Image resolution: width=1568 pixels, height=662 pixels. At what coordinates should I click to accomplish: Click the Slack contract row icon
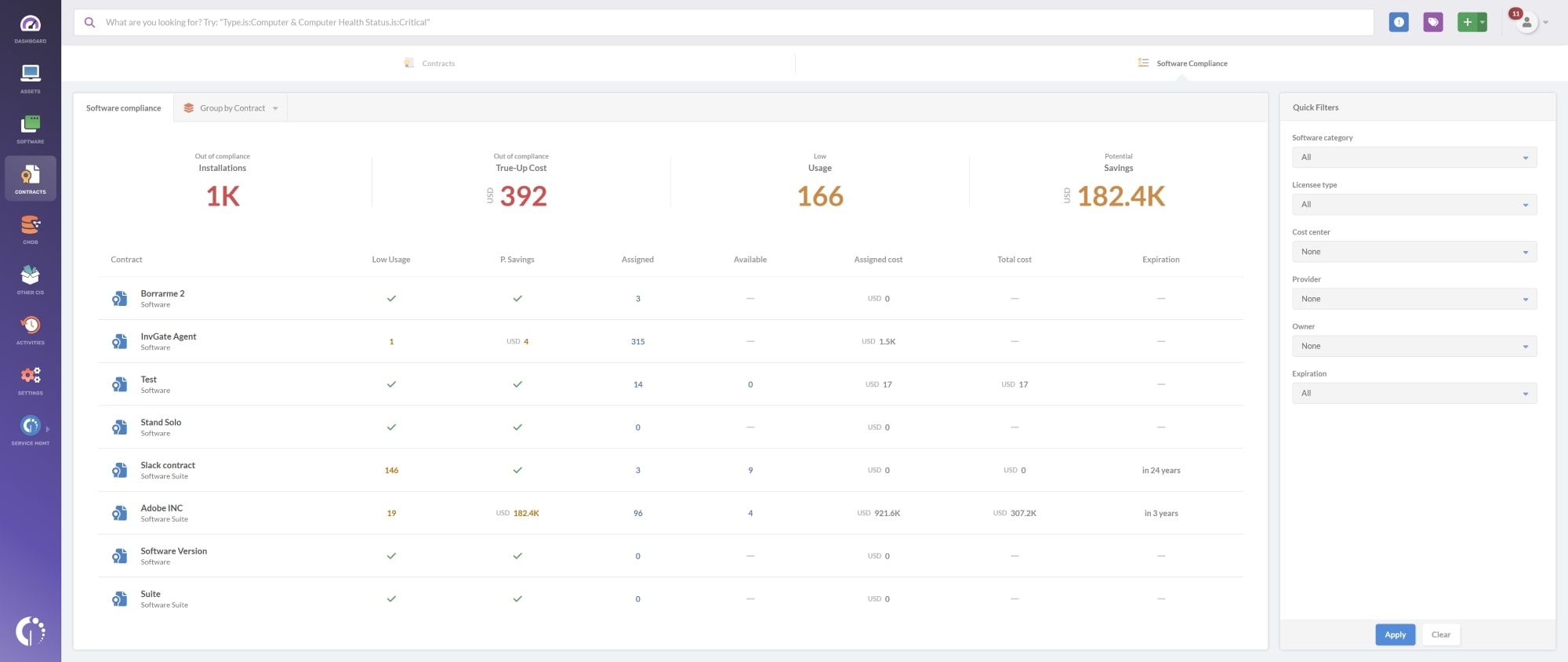click(119, 471)
